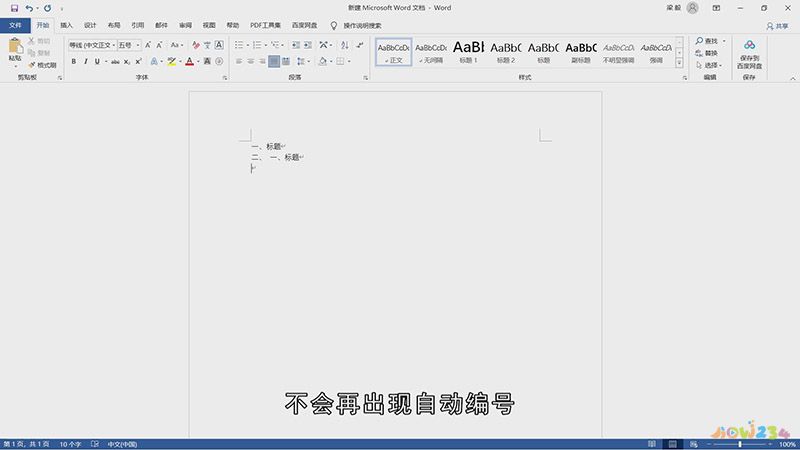This screenshot has height=450, width=800.
Task: Open the Paragraph dialog launcher
Action: point(365,78)
